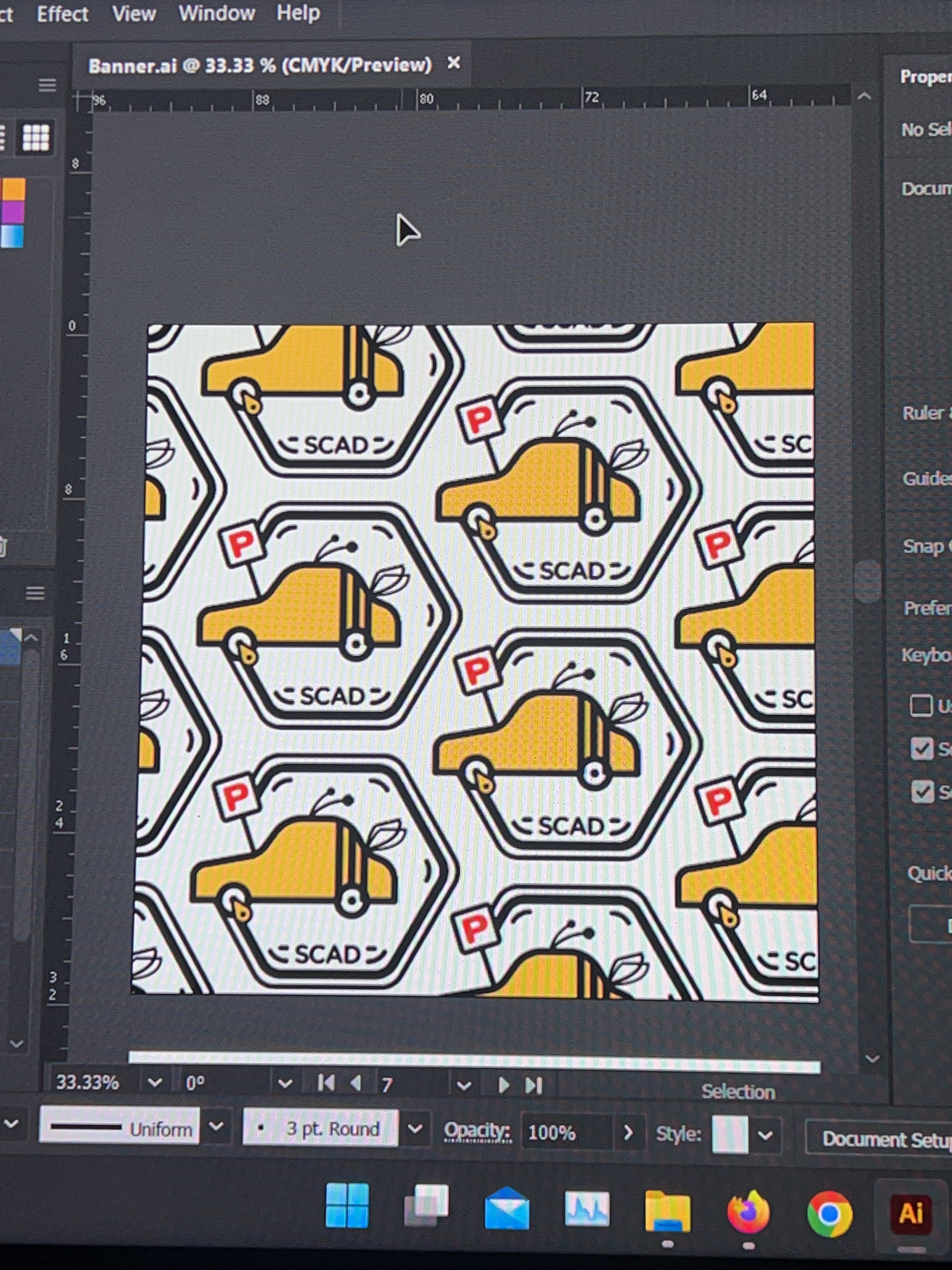This screenshot has height=1270, width=952.
Task: Expand the Uniform width profile dropdown arrow
Action: (216, 1126)
